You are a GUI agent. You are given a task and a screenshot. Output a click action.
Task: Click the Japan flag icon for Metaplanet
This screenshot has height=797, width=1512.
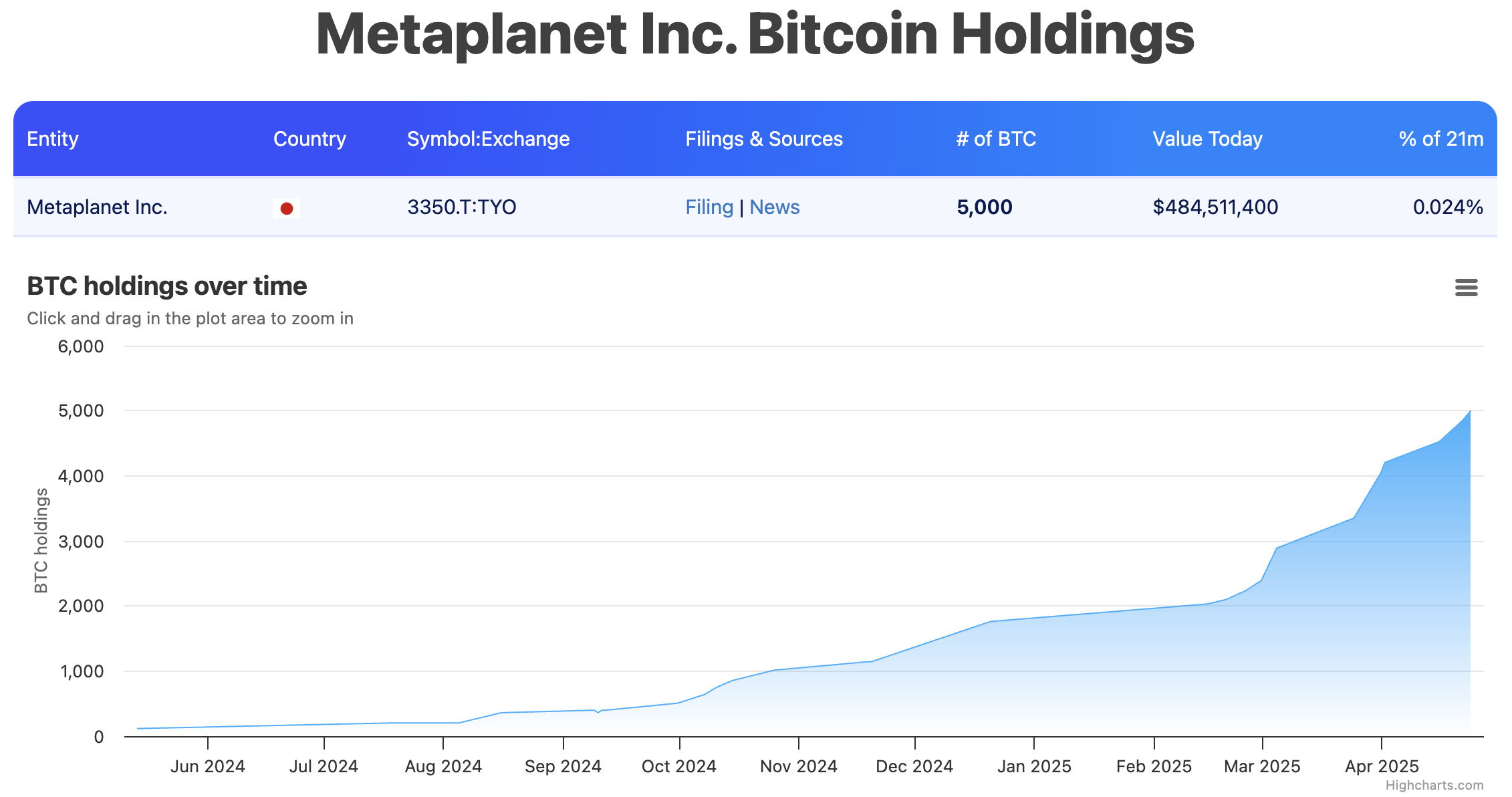point(287,208)
